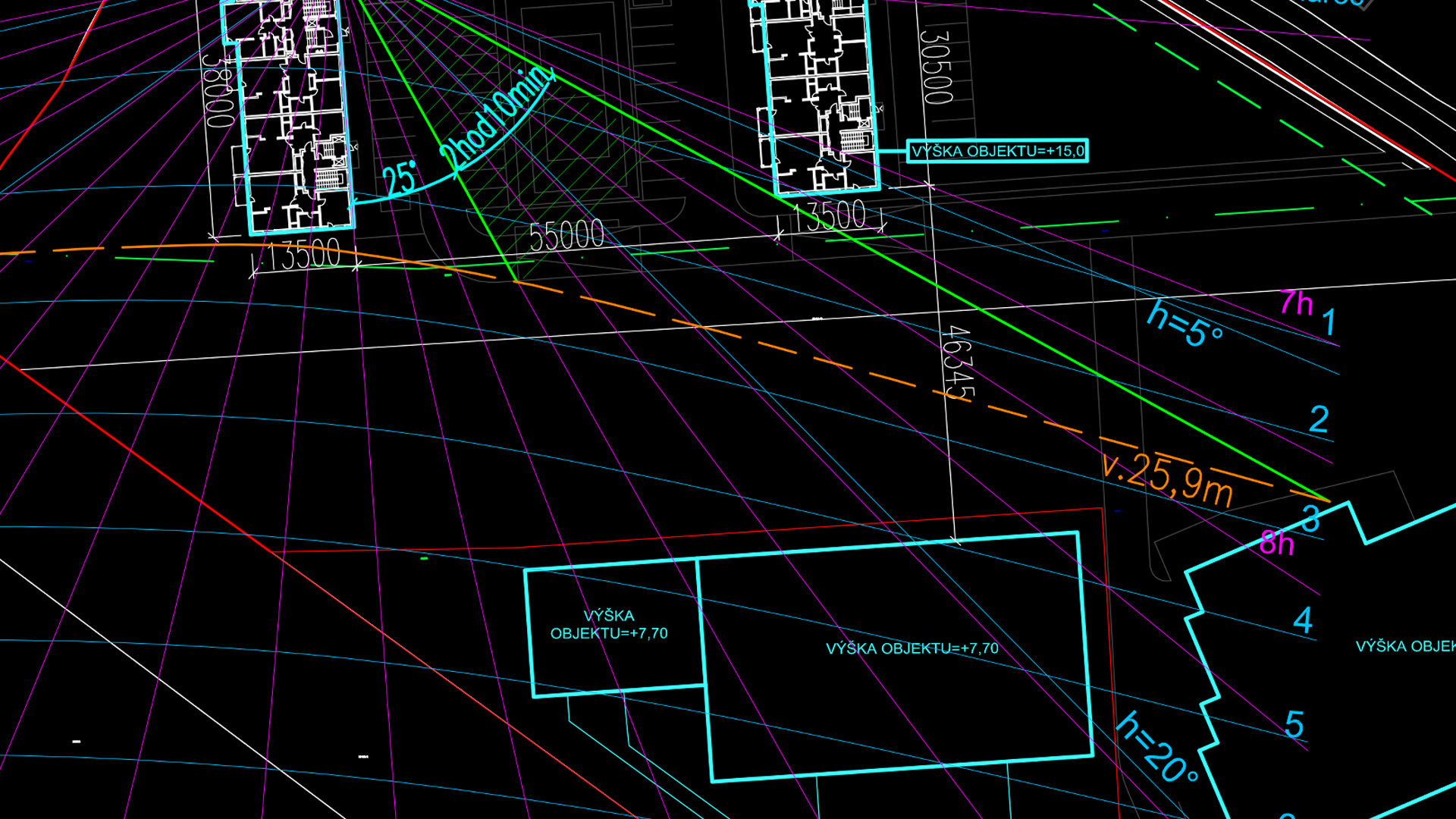Select the '13500' dimension under the left building
1456x819 pixels.
(304, 256)
